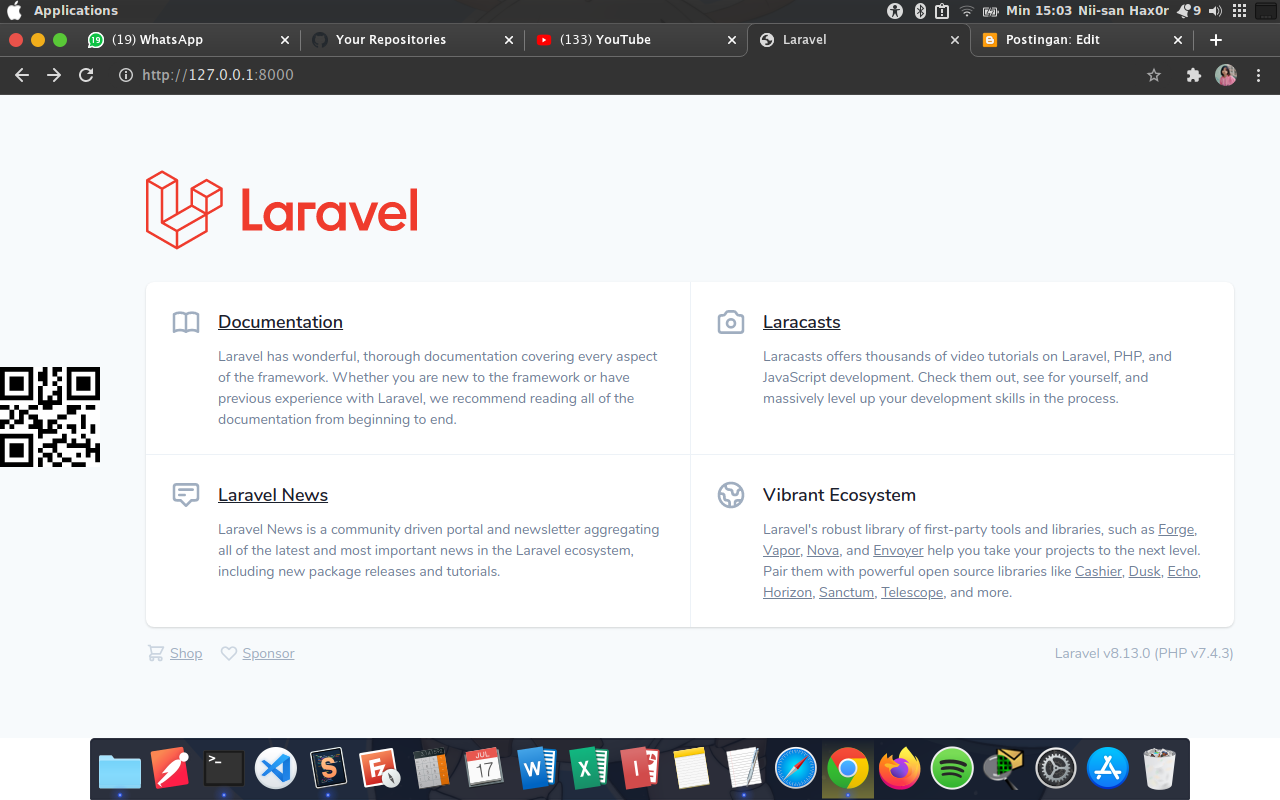This screenshot has width=1280, height=800.
Task: Click the Laravel logo
Action: [282, 210]
